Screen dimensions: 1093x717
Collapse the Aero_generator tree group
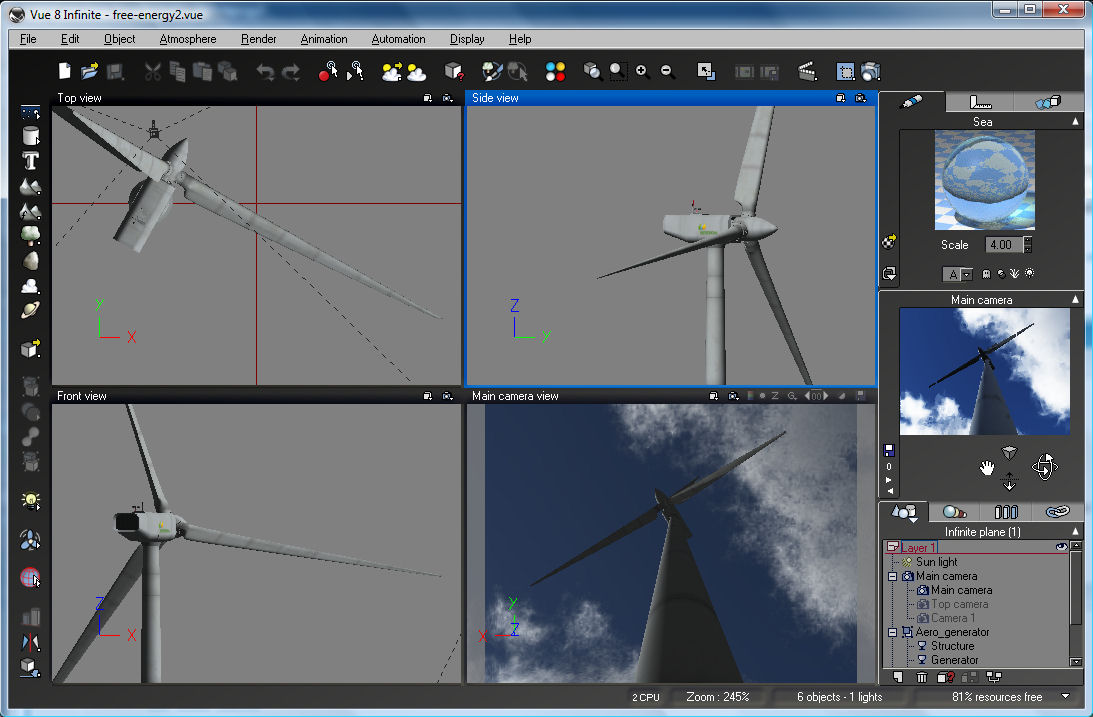pyautogui.click(x=892, y=632)
